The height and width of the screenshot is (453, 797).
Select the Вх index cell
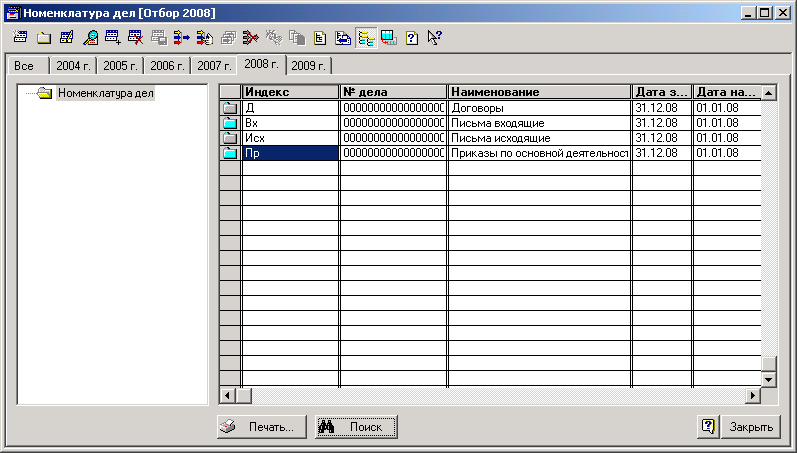tap(290, 123)
